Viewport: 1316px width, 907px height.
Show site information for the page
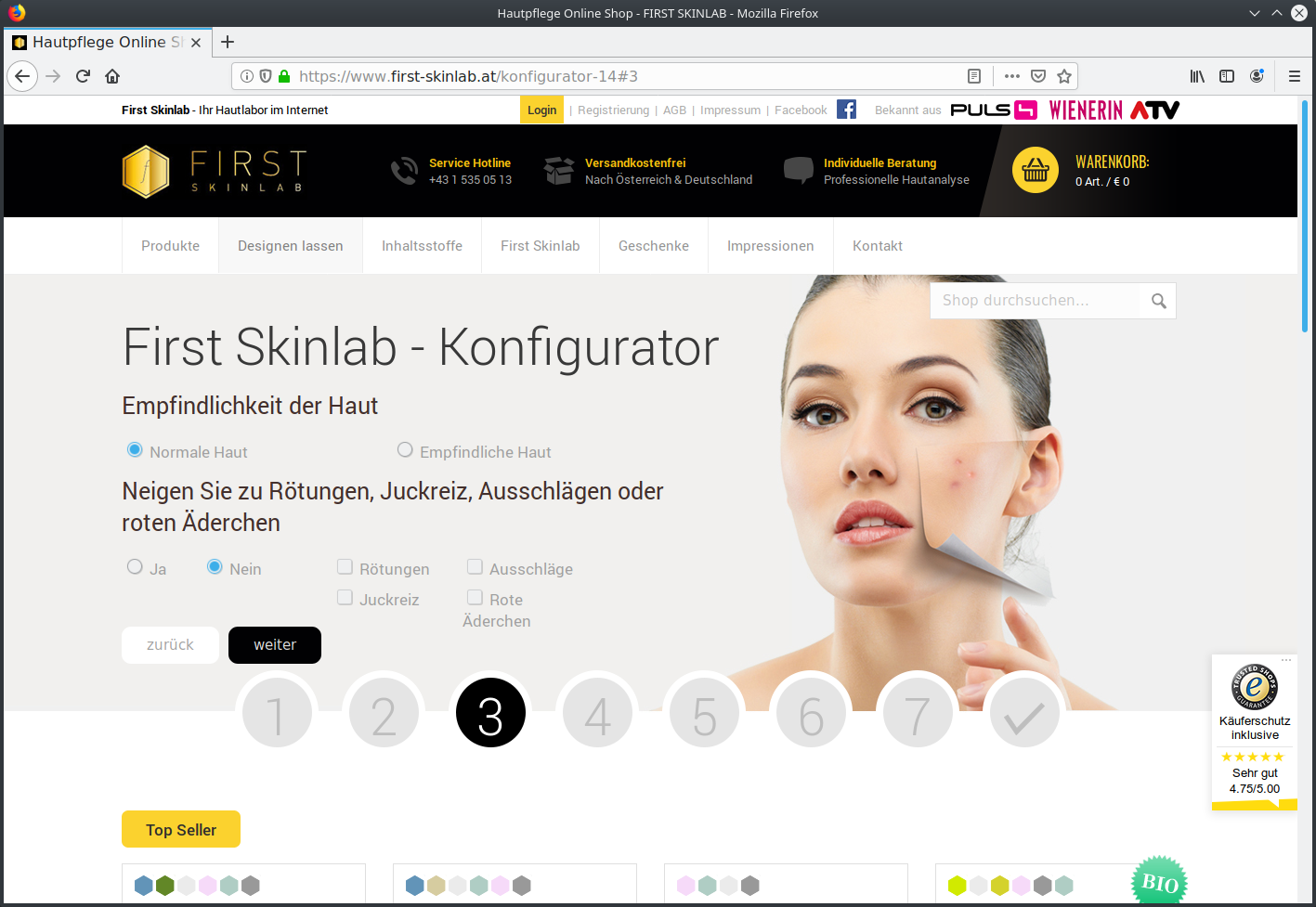(x=247, y=76)
